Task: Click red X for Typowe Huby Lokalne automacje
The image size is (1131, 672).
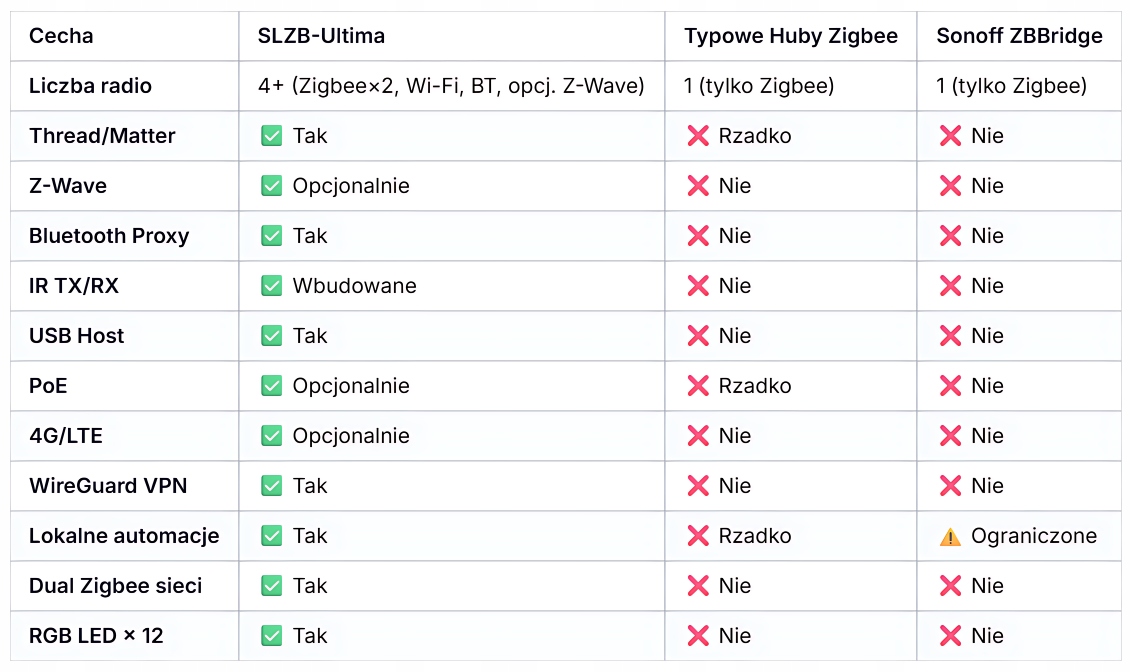Action: tap(698, 536)
